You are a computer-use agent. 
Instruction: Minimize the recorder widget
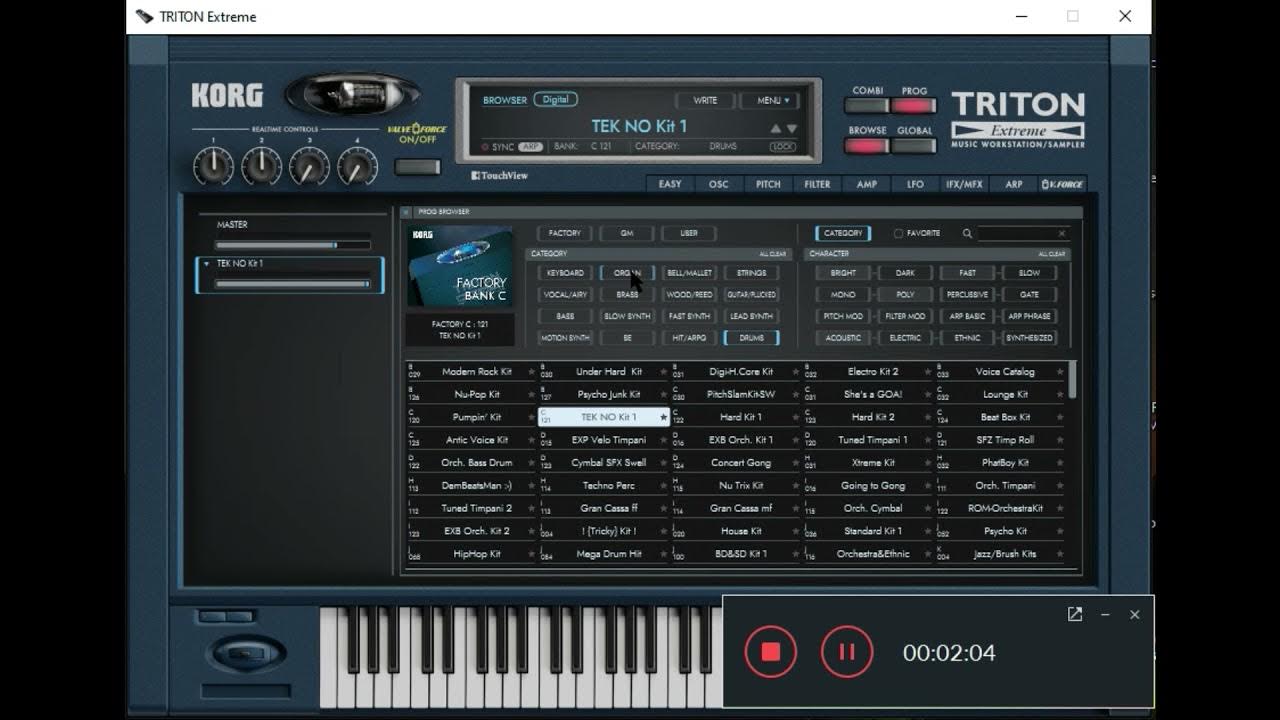coord(1105,614)
